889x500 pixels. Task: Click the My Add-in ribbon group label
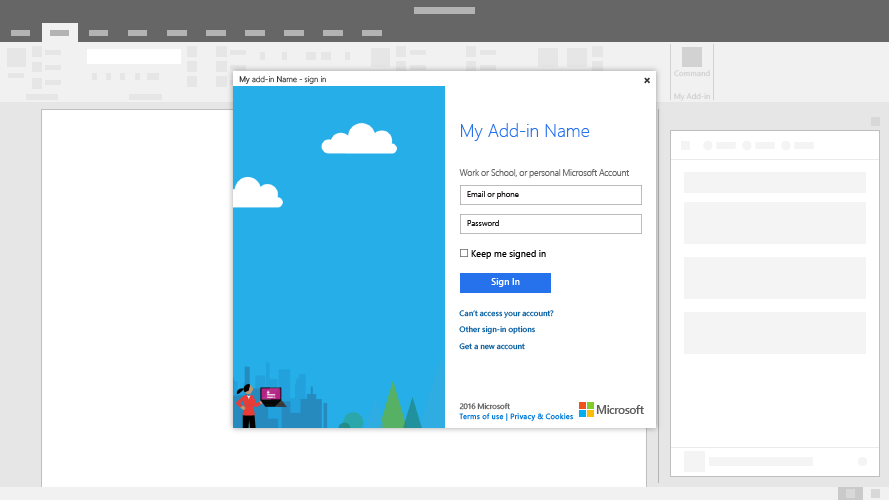[x=692, y=96]
